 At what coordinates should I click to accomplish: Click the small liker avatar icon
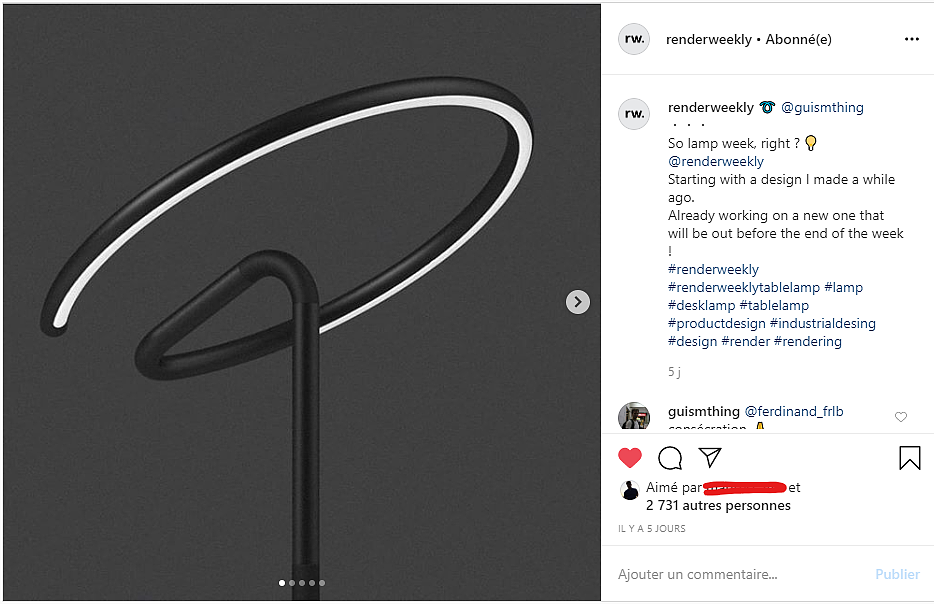pos(630,490)
